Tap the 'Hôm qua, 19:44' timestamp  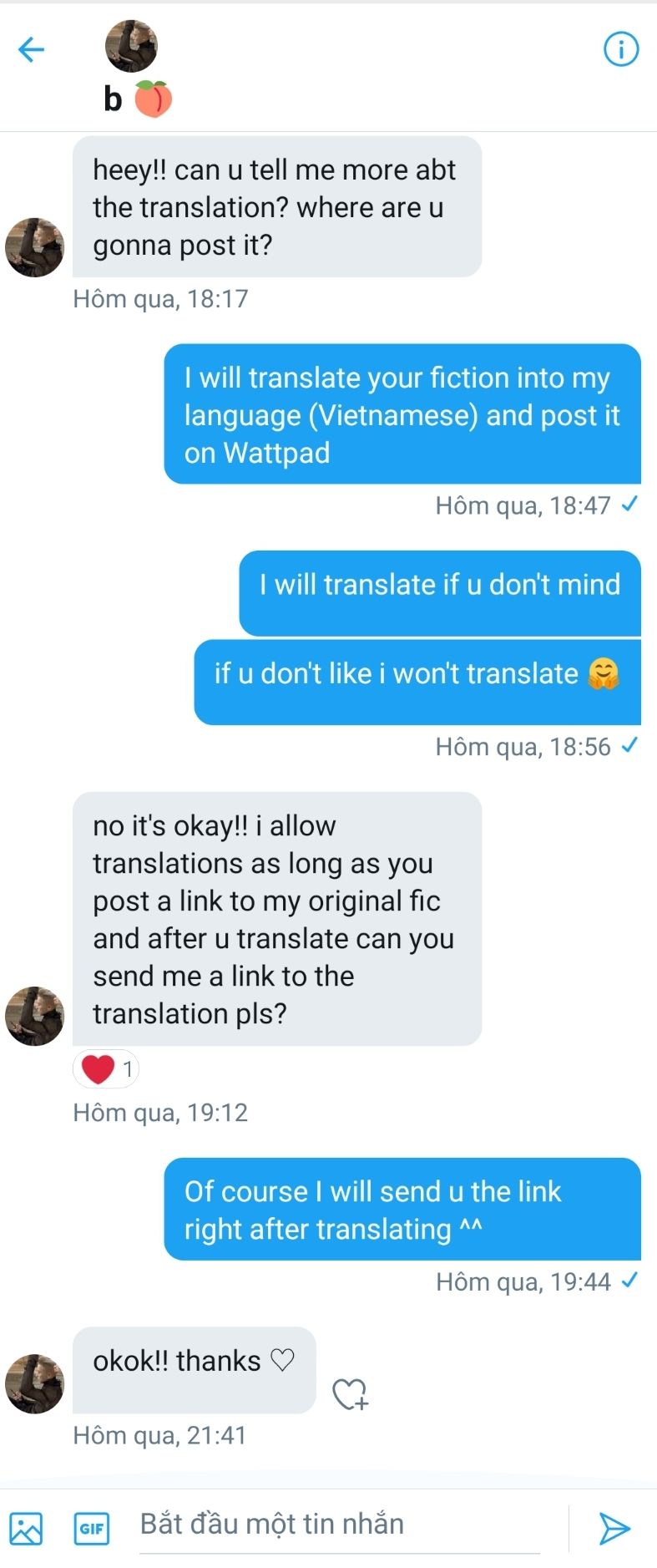(523, 1281)
